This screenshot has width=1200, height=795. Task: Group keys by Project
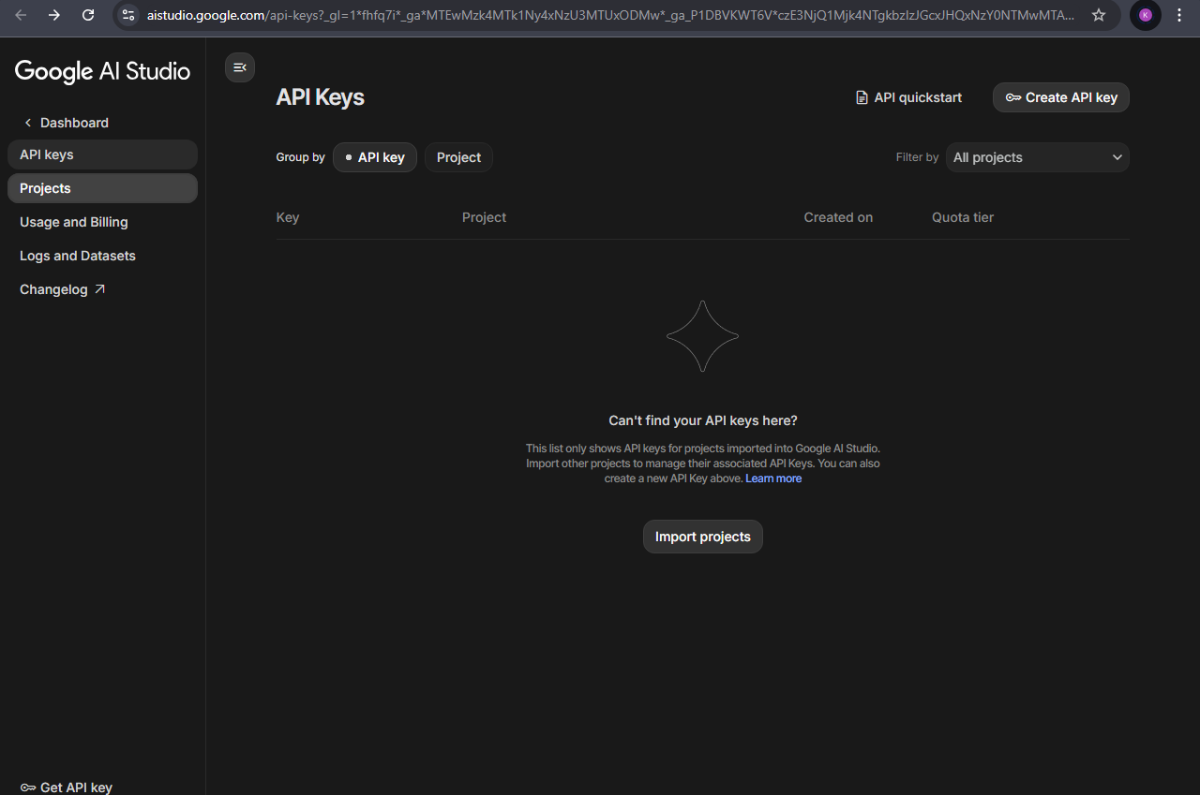pyautogui.click(x=459, y=157)
